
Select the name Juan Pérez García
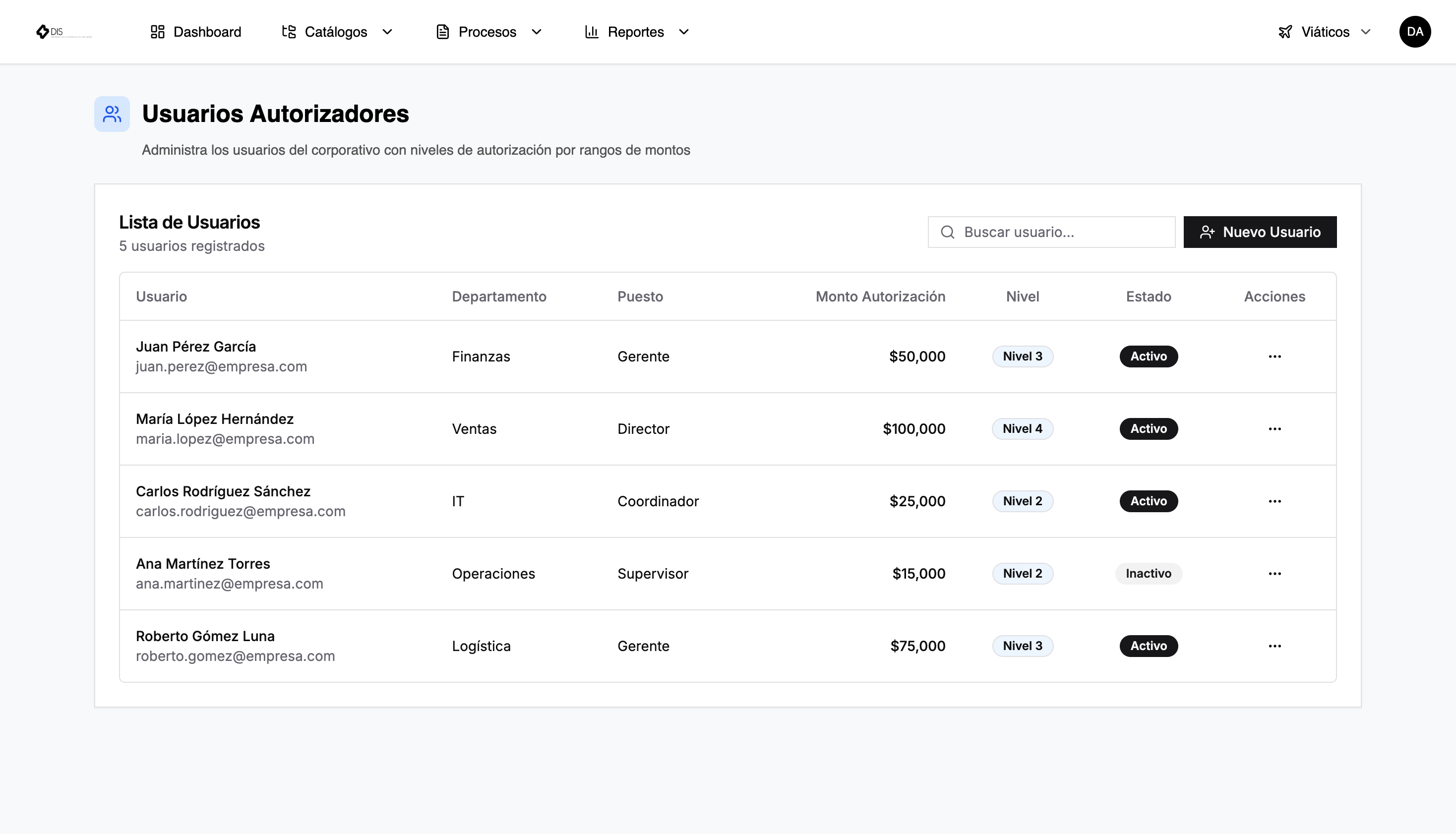coord(196,347)
